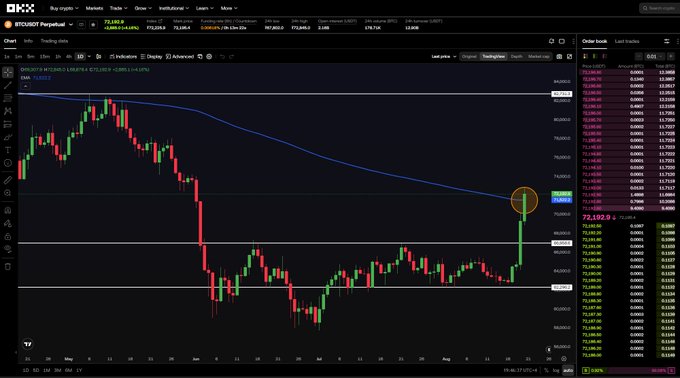Open the Indicators button
The width and height of the screenshot is (680, 378).
[123, 56]
